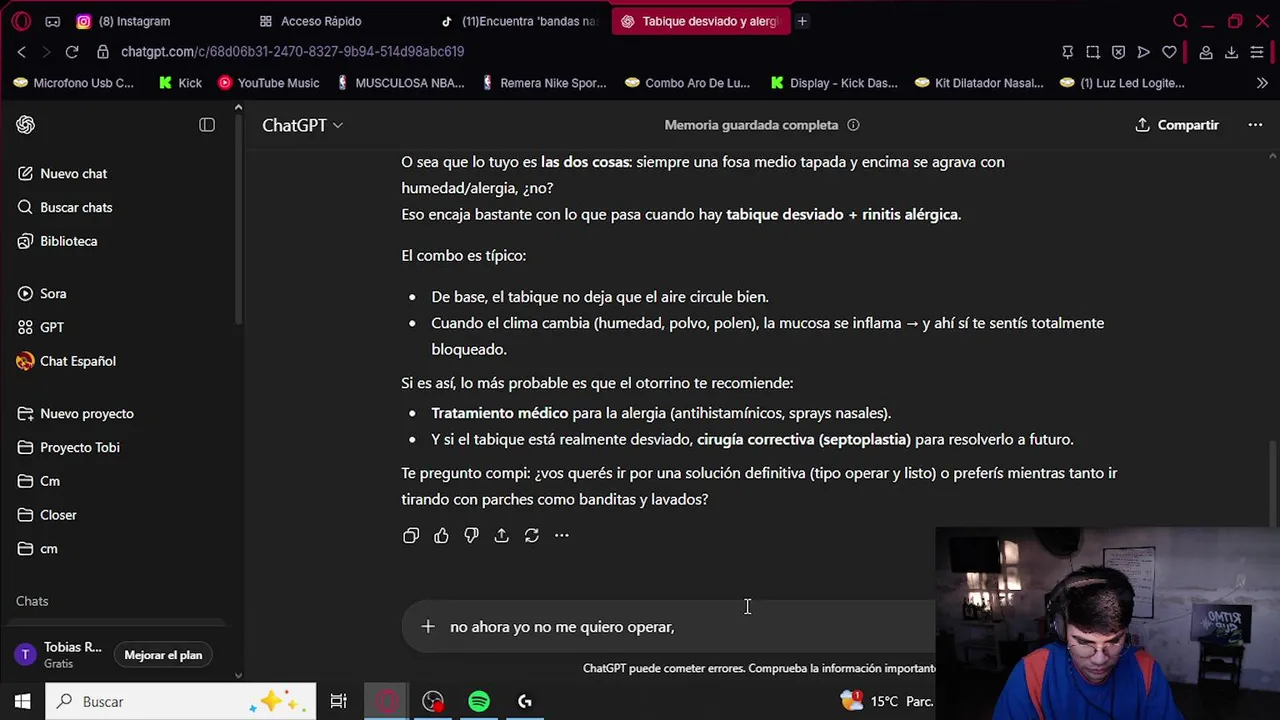Open Spotify from the taskbar
The height and width of the screenshot is (720, 1280).
479,702
